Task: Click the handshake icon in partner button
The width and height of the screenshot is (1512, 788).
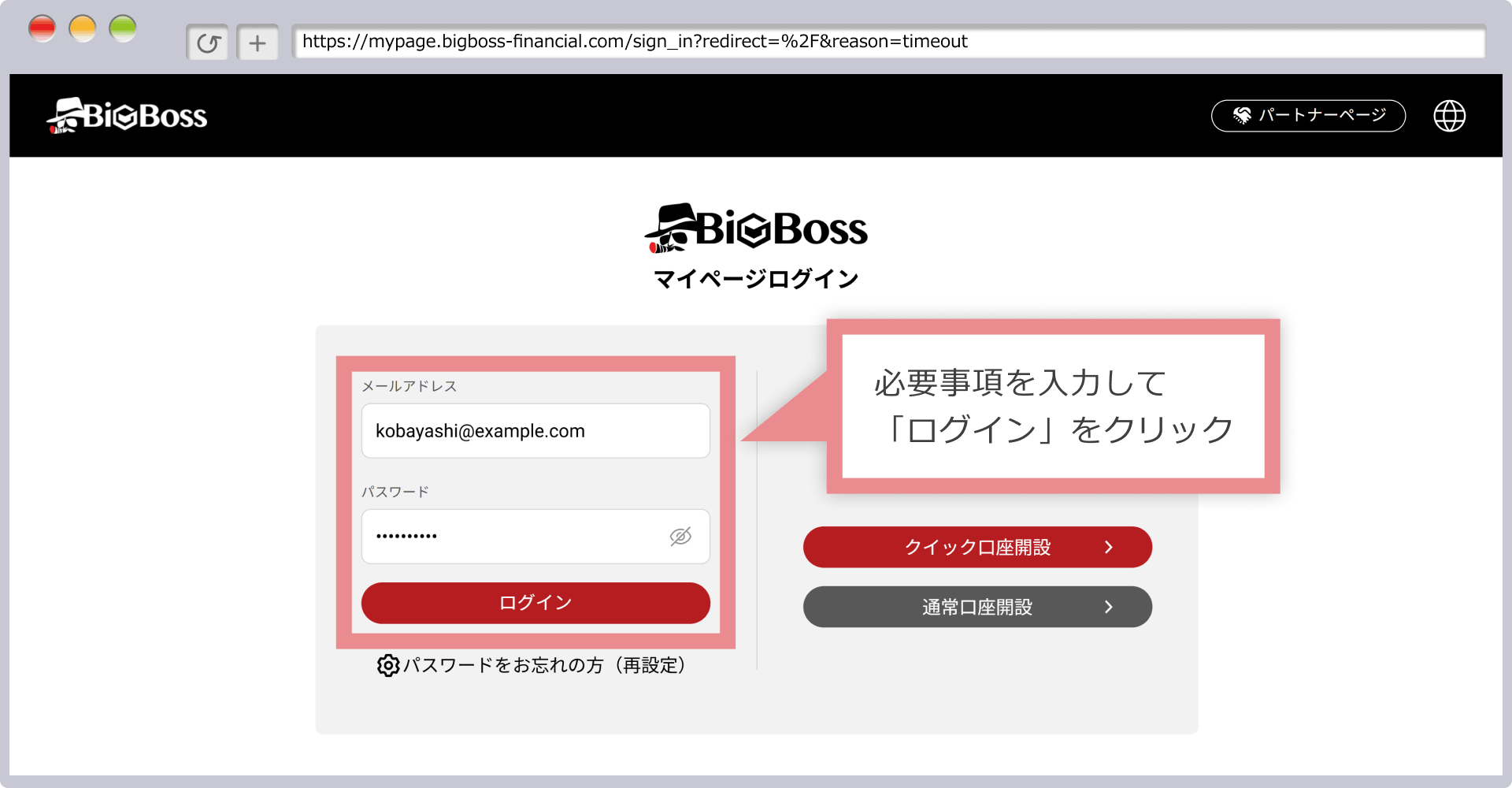Action: click(x=1242, y=116)
